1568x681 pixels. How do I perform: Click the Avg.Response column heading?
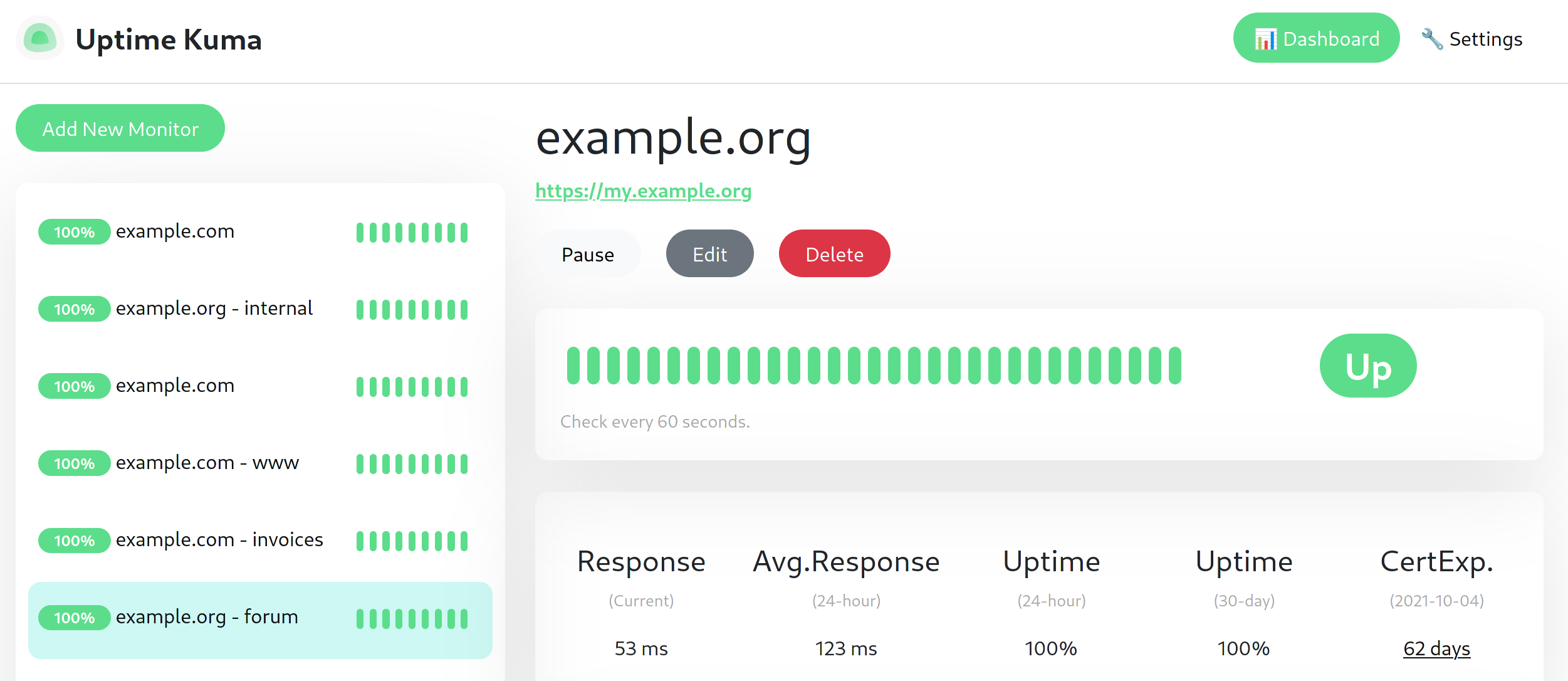pos(846,561)
